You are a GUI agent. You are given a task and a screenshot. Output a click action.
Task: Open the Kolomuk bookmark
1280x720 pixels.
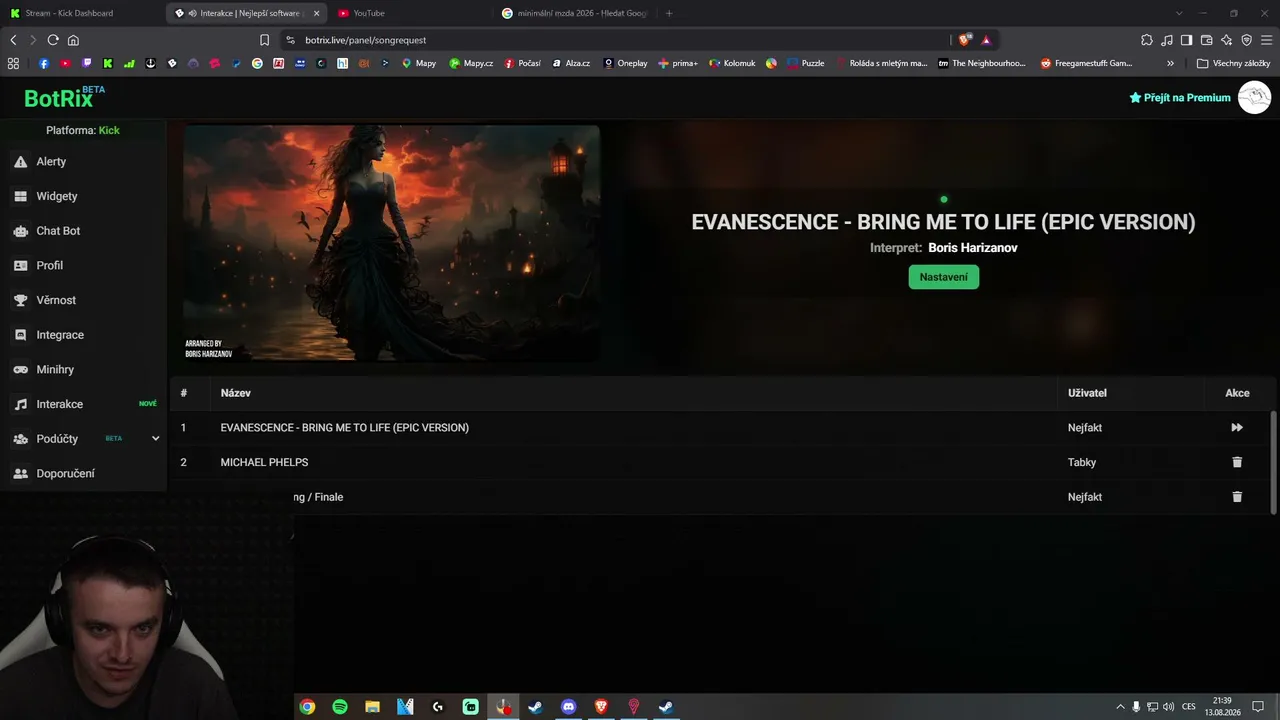click(732, 63)
